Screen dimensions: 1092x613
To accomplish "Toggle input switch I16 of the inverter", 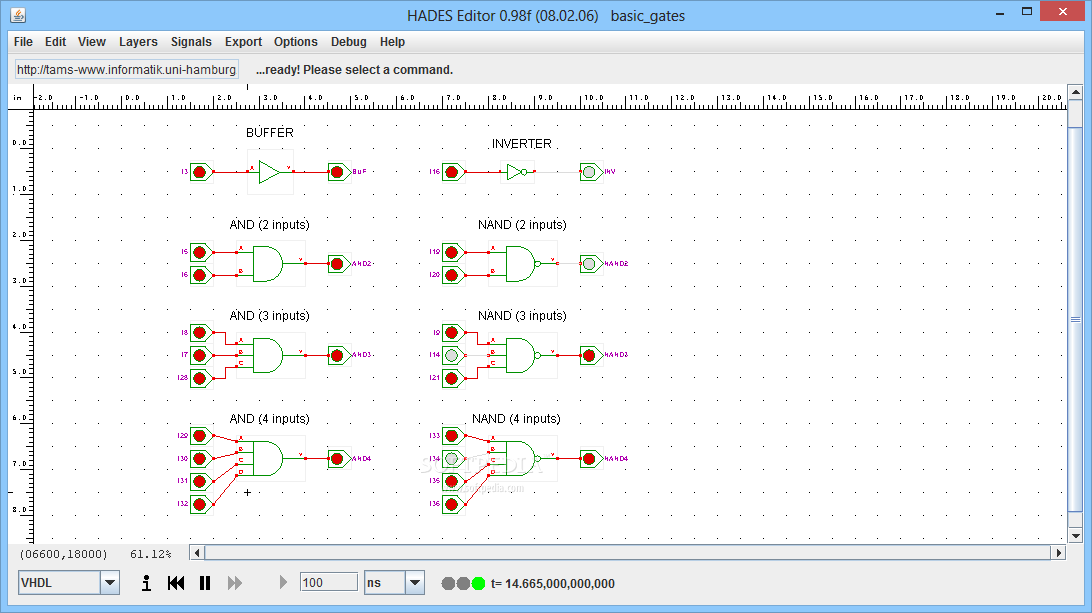I will (x=453, y=171).
